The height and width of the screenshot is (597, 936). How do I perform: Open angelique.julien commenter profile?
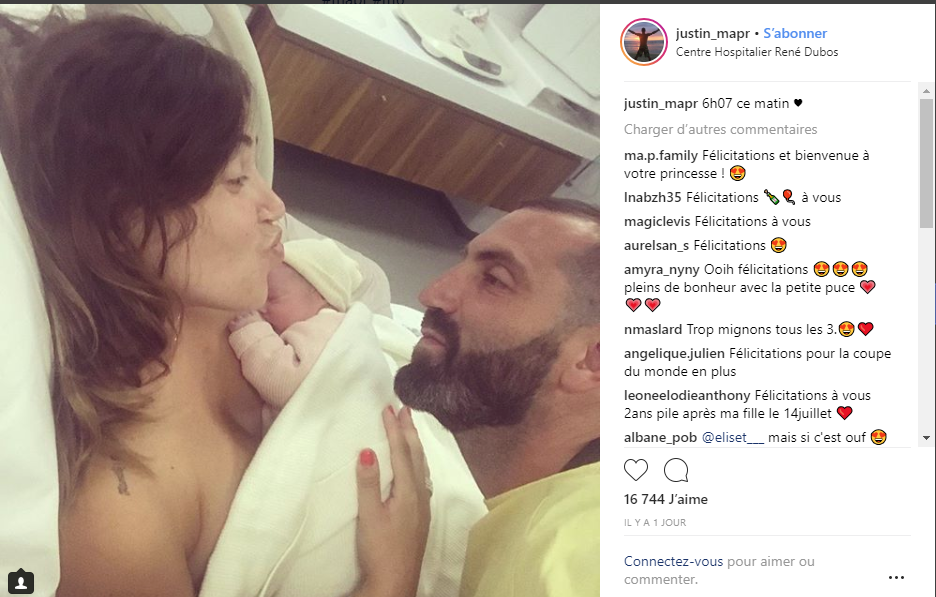[x=674, y=353]
